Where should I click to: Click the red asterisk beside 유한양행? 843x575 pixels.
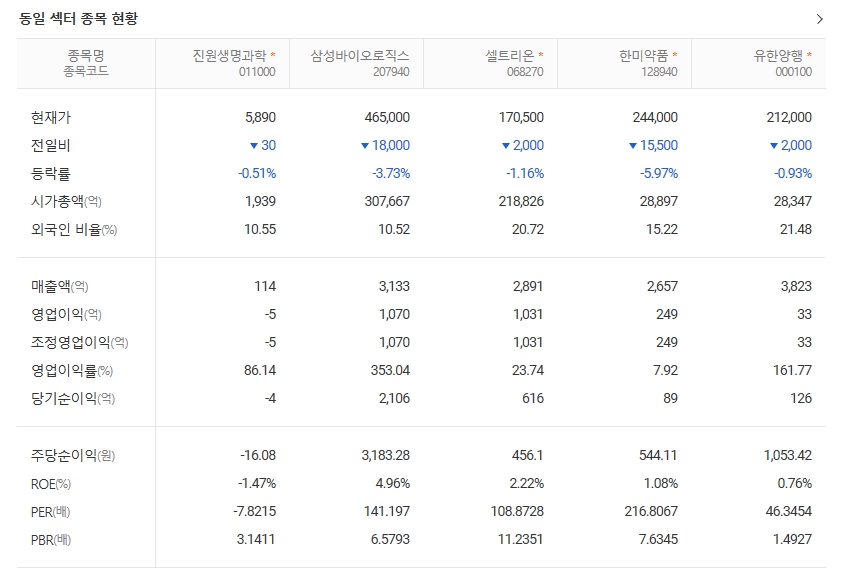point(809,55)
